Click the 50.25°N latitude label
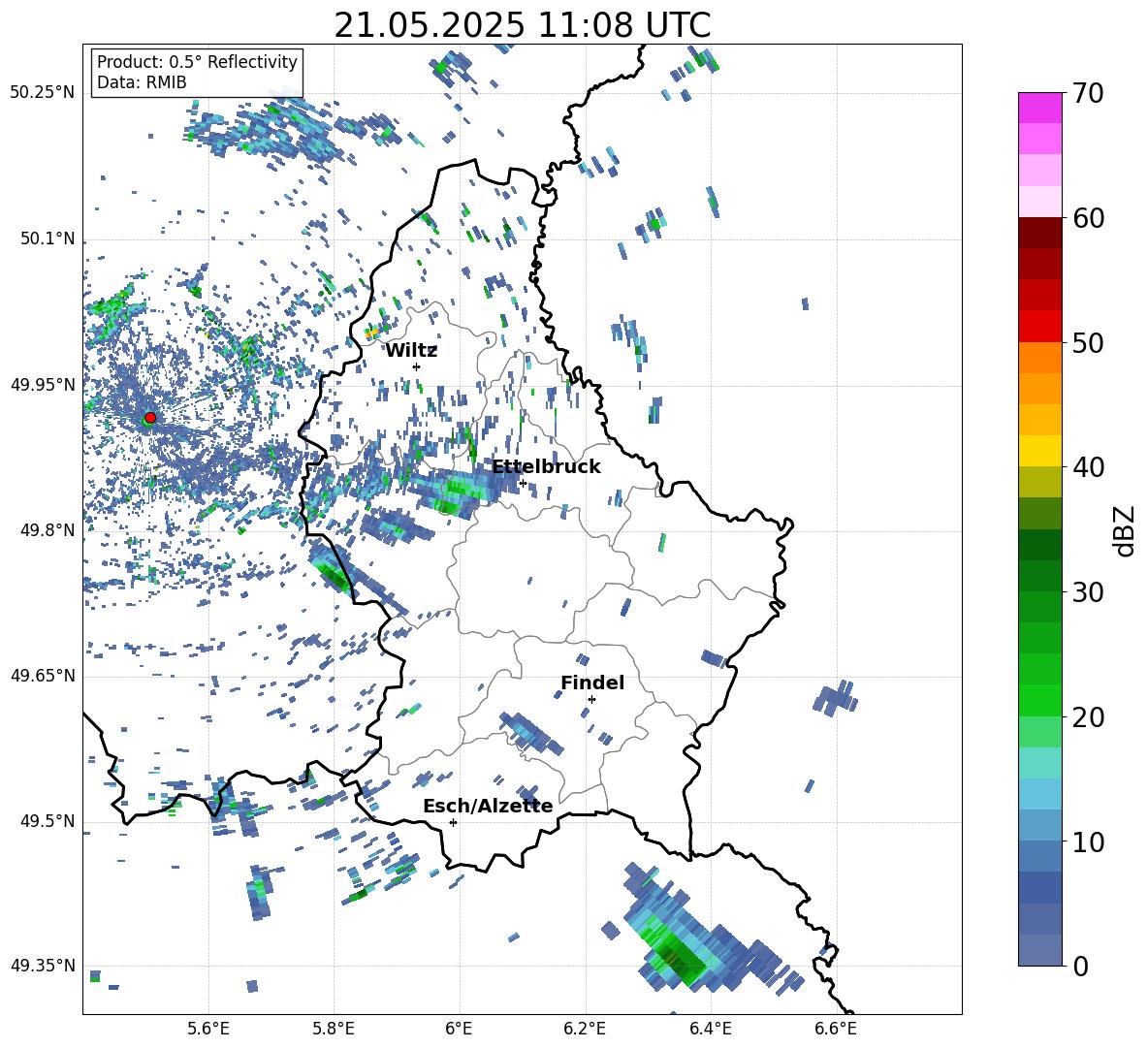 tap(43, 93)
